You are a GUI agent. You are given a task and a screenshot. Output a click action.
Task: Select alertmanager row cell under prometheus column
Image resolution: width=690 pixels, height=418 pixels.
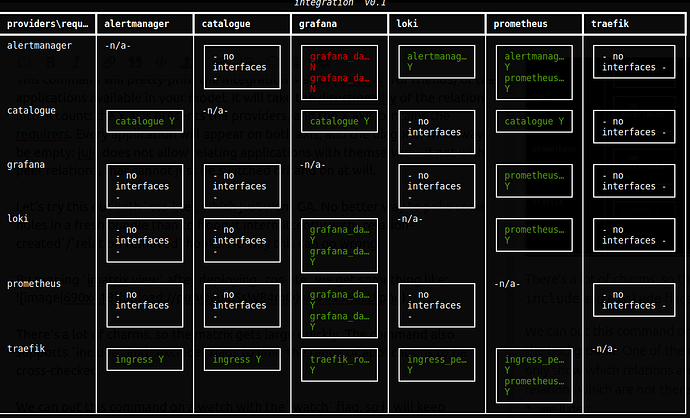[534, 73]
